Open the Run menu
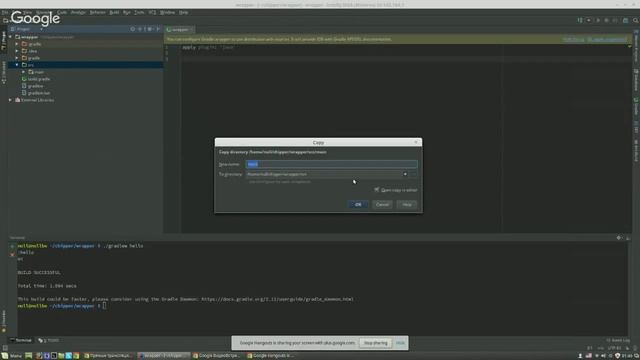Image resolution: width=640 pixels, height=360 pixels. pyautogui.click(x=127, y=12)
